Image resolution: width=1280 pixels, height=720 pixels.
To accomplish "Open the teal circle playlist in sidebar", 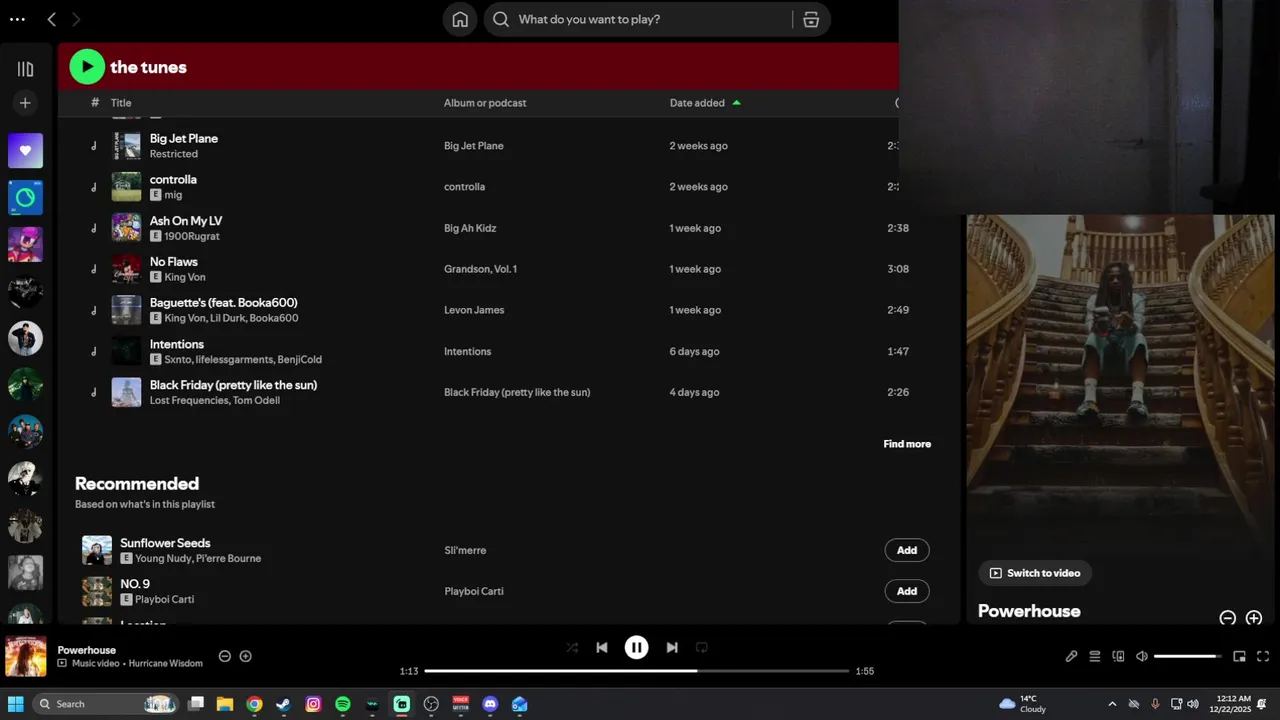I will [x=25, y=198].
